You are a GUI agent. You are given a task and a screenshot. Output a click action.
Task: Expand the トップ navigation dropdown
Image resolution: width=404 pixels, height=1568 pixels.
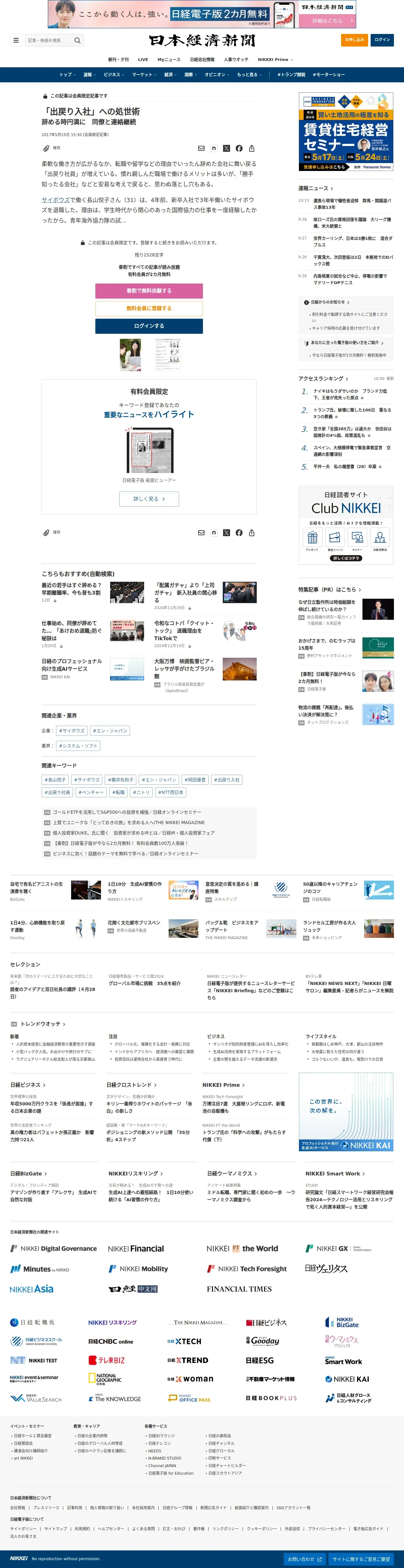pyautogui.click(x=67, y=75)
